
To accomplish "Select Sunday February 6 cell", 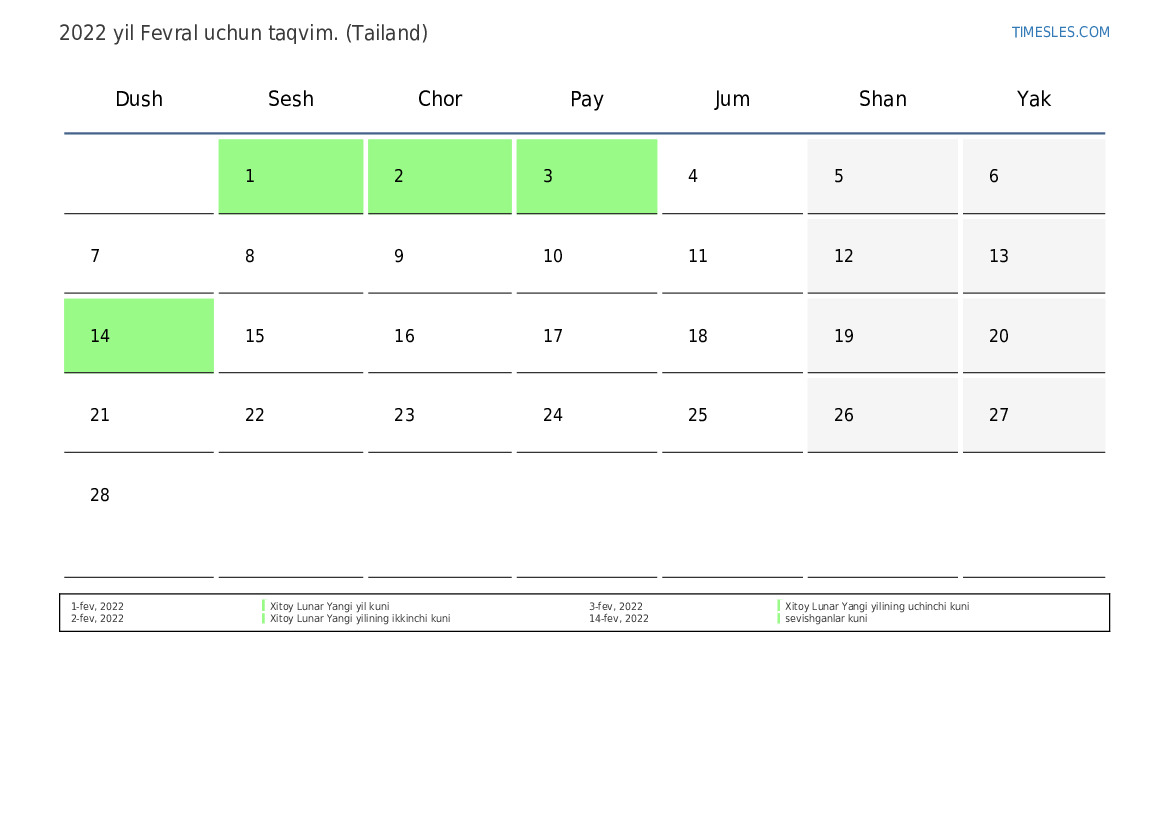I will (x=1033, y=176).
